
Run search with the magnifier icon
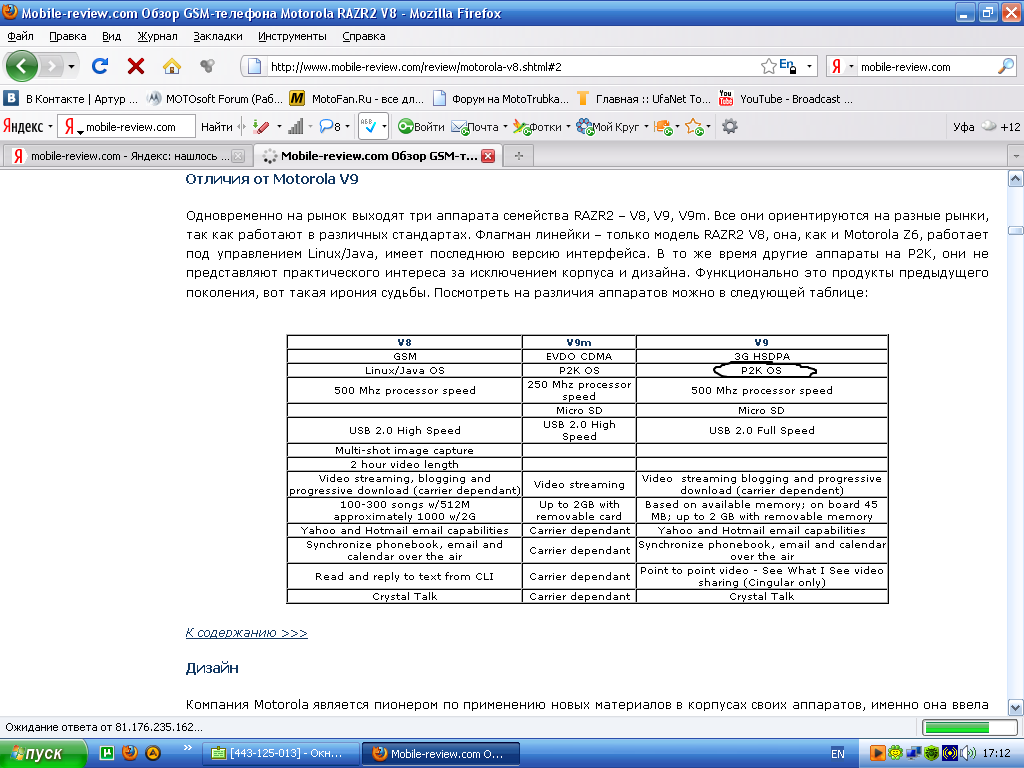[1006, 66]
